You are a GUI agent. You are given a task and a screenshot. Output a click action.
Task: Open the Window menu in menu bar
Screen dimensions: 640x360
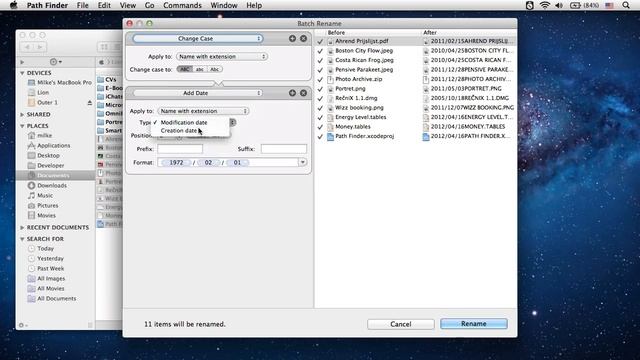[224, 5]
